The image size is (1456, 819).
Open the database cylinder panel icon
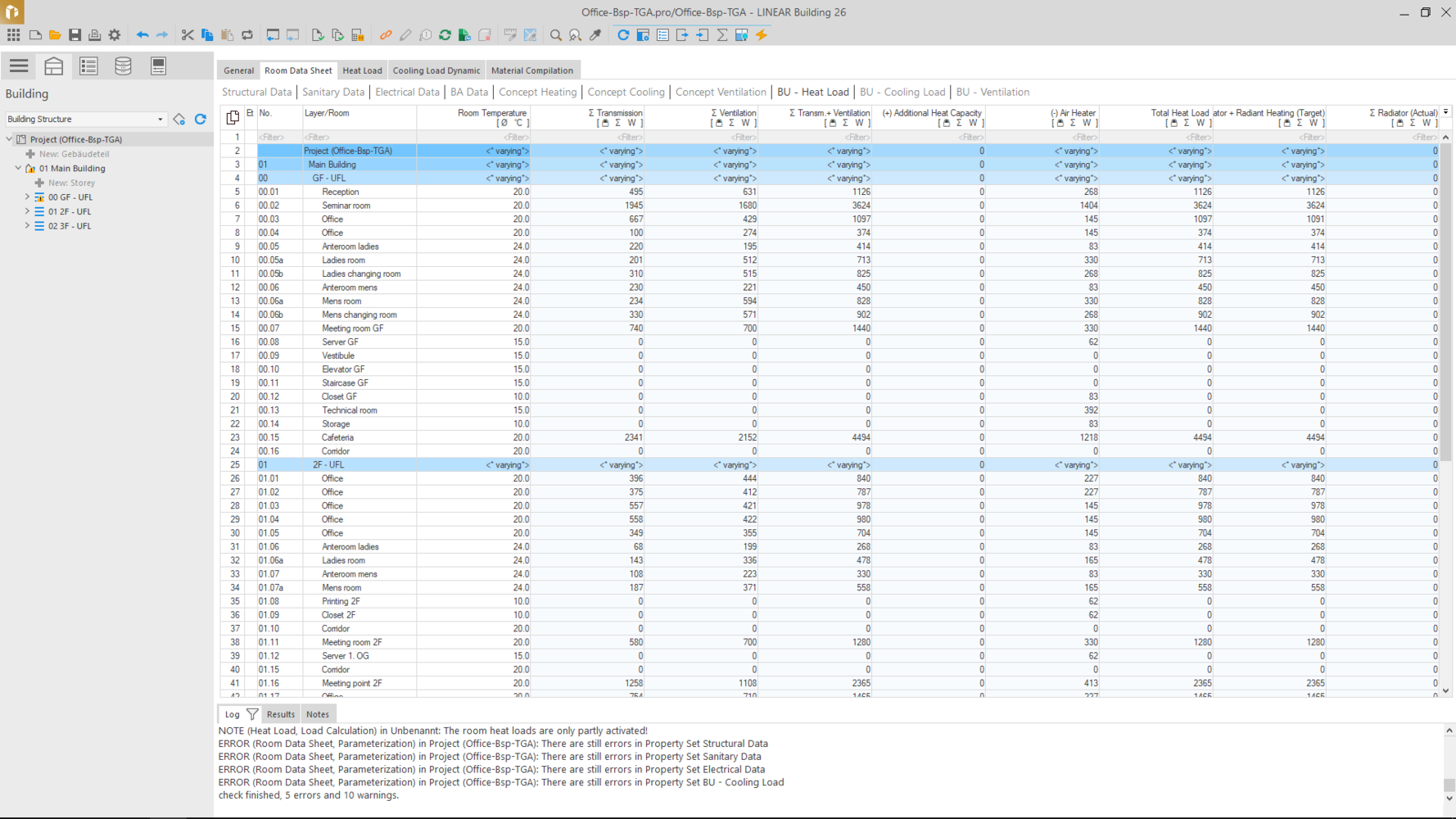click(123, 66)
